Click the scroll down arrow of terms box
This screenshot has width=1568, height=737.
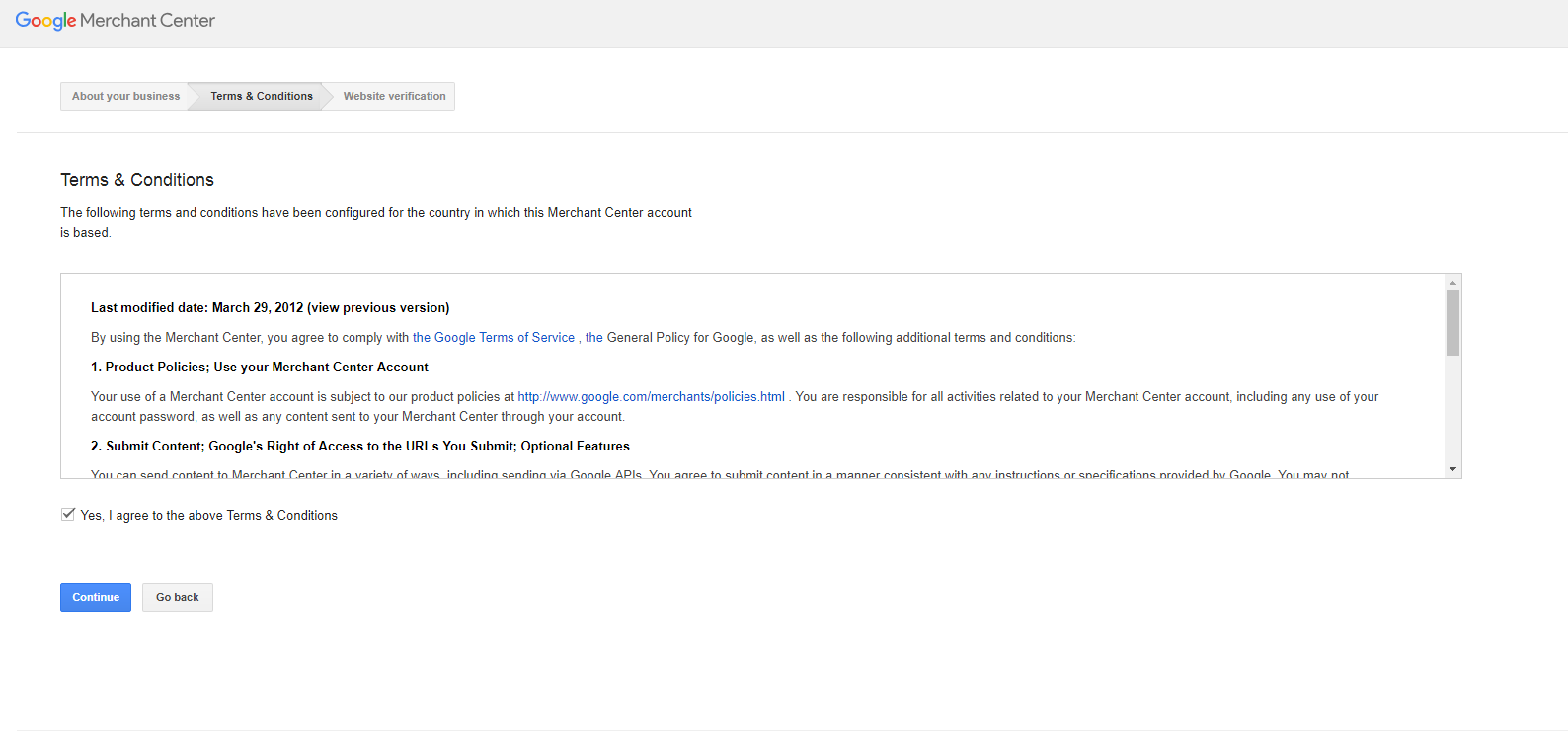click(x=1452, y=469)
